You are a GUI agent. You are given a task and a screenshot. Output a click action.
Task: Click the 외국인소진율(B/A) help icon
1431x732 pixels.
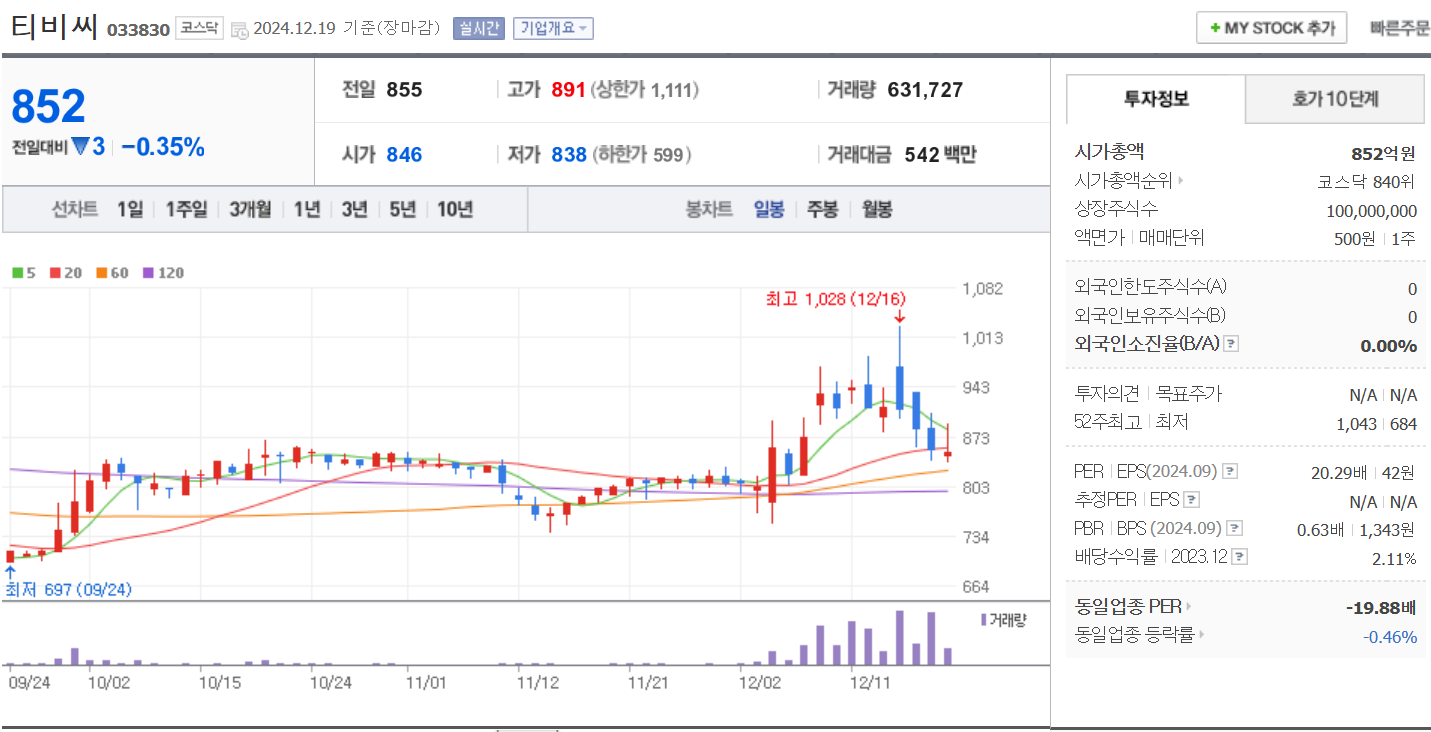[x=1231, y=344]
